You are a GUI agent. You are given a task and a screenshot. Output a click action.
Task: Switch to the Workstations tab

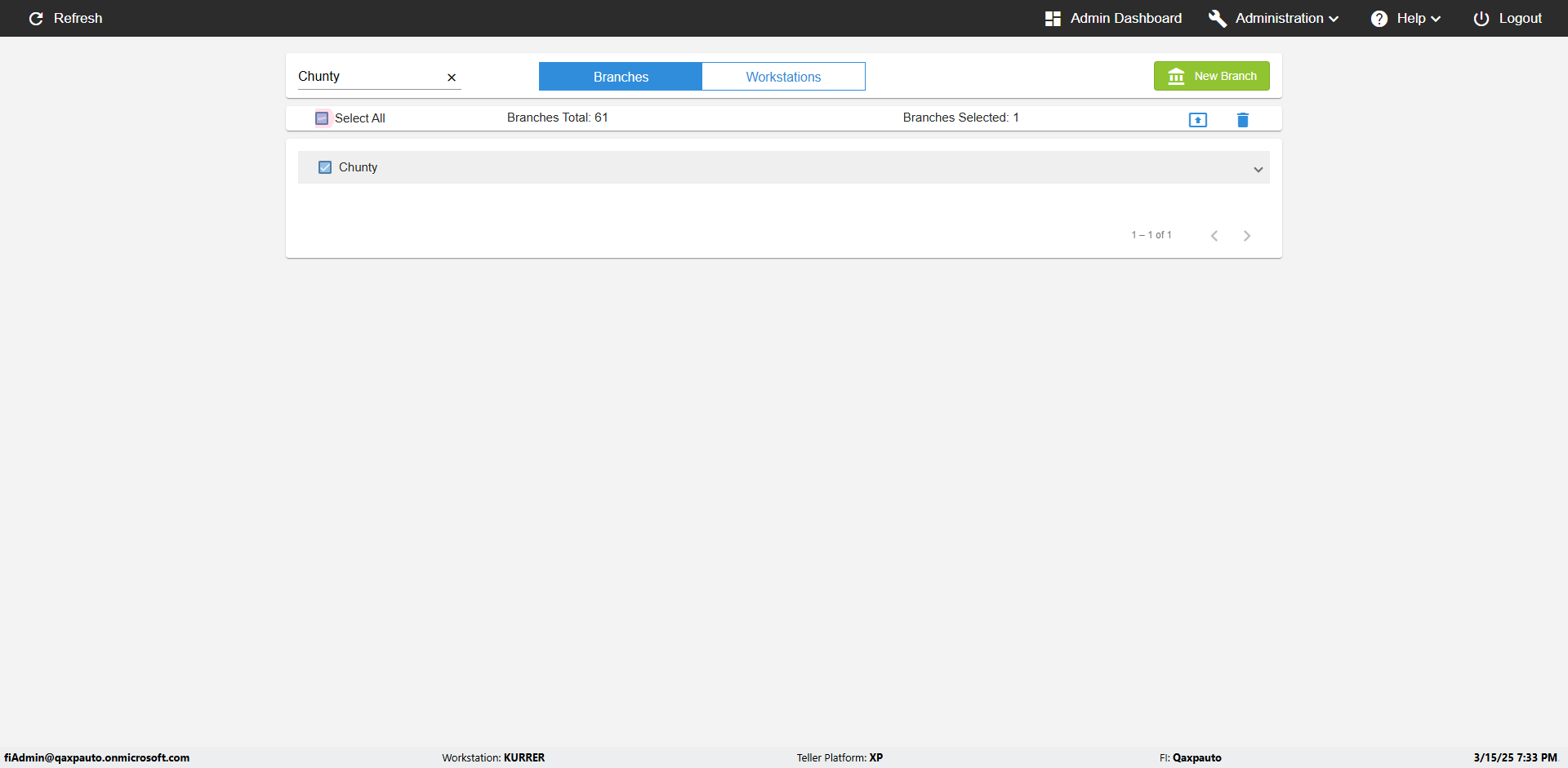click(783, 77)
